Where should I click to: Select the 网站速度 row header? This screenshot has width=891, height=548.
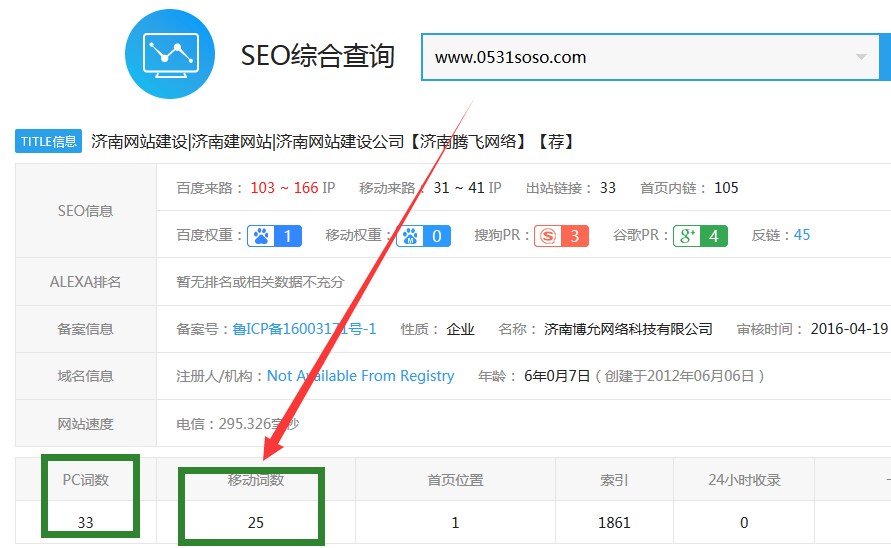(86, 424)
